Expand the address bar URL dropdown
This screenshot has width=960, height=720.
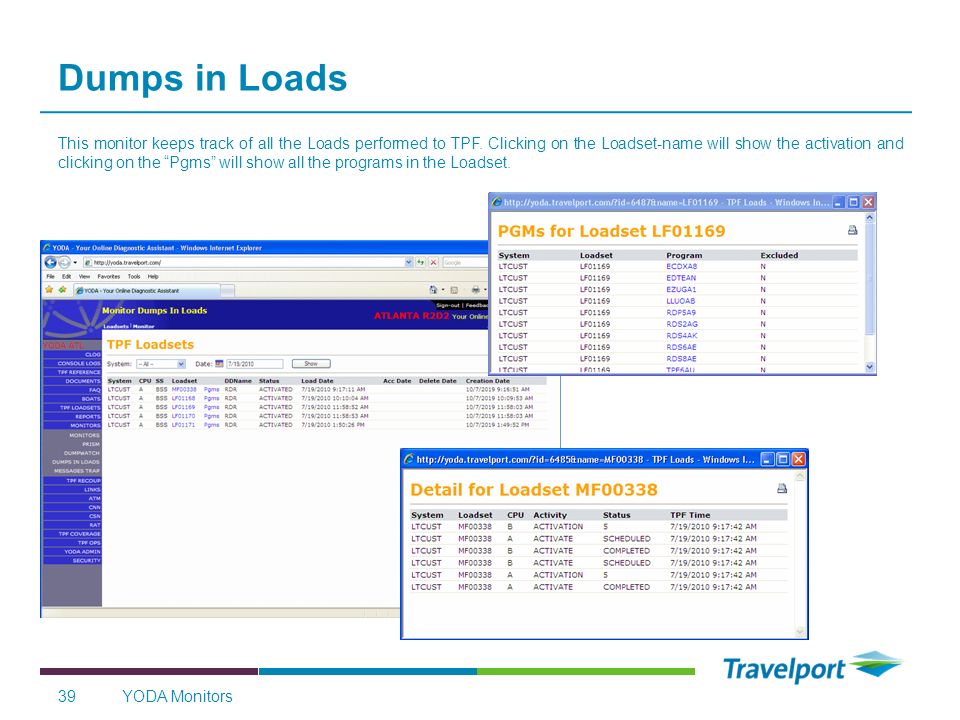[409, 262]
